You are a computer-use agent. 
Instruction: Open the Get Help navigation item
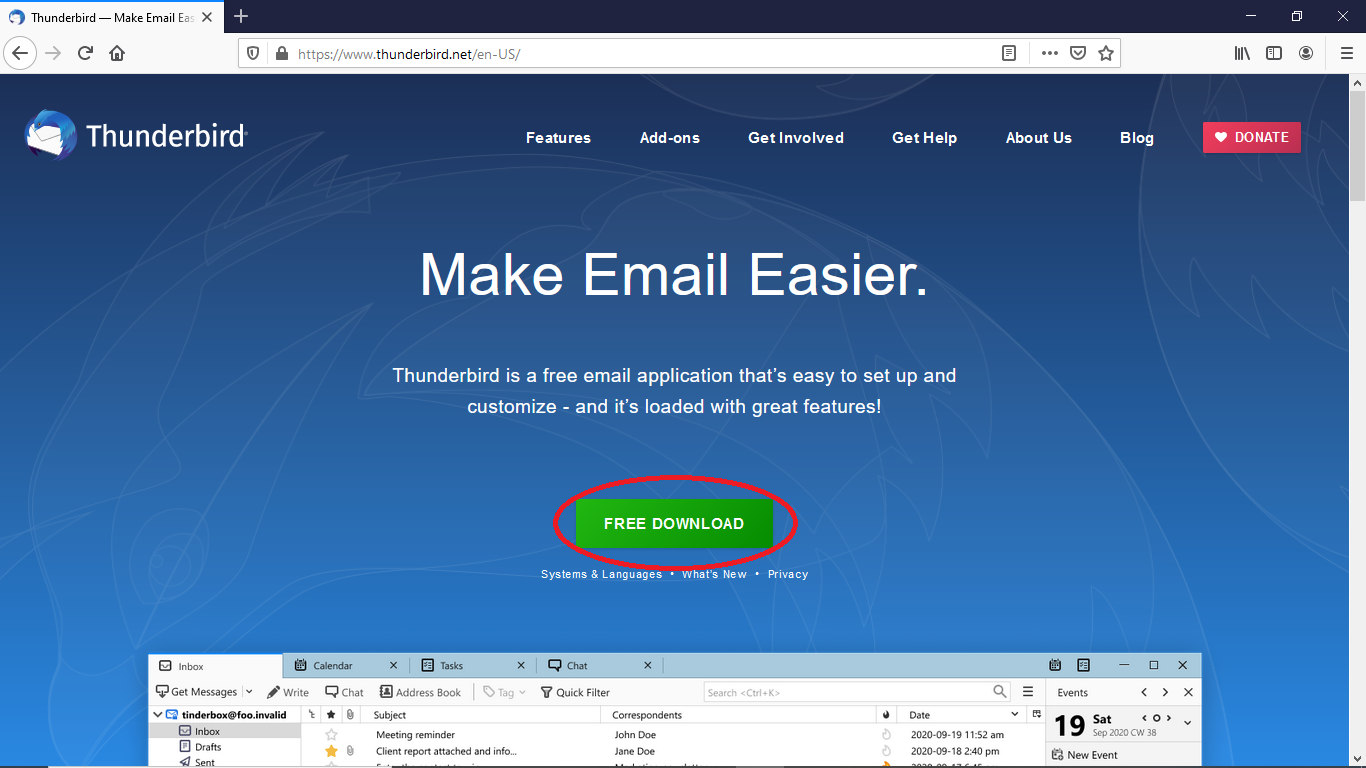pos(925,138)
